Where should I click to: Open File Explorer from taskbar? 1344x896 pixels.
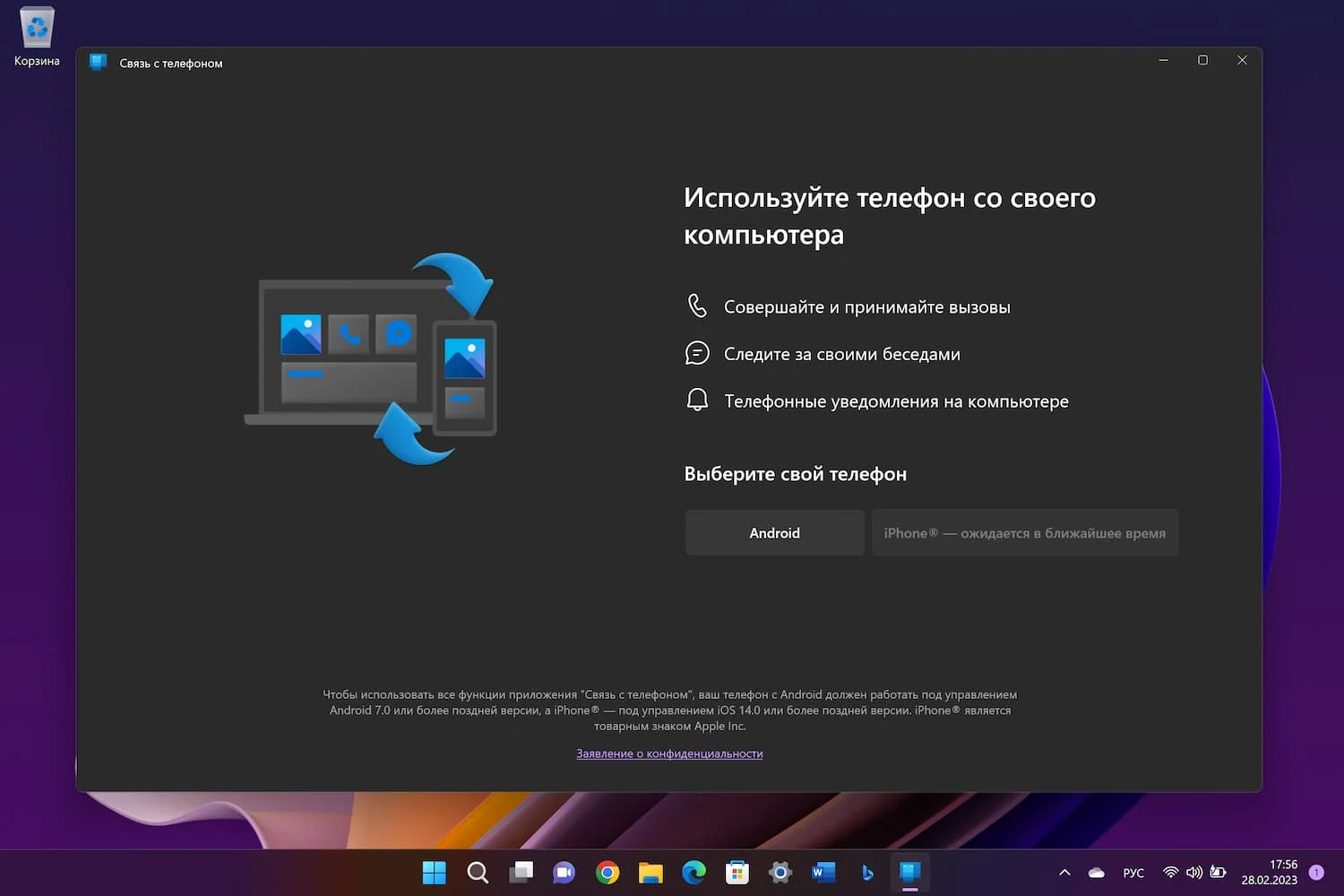pyautogui.click(x=650, y=873)
